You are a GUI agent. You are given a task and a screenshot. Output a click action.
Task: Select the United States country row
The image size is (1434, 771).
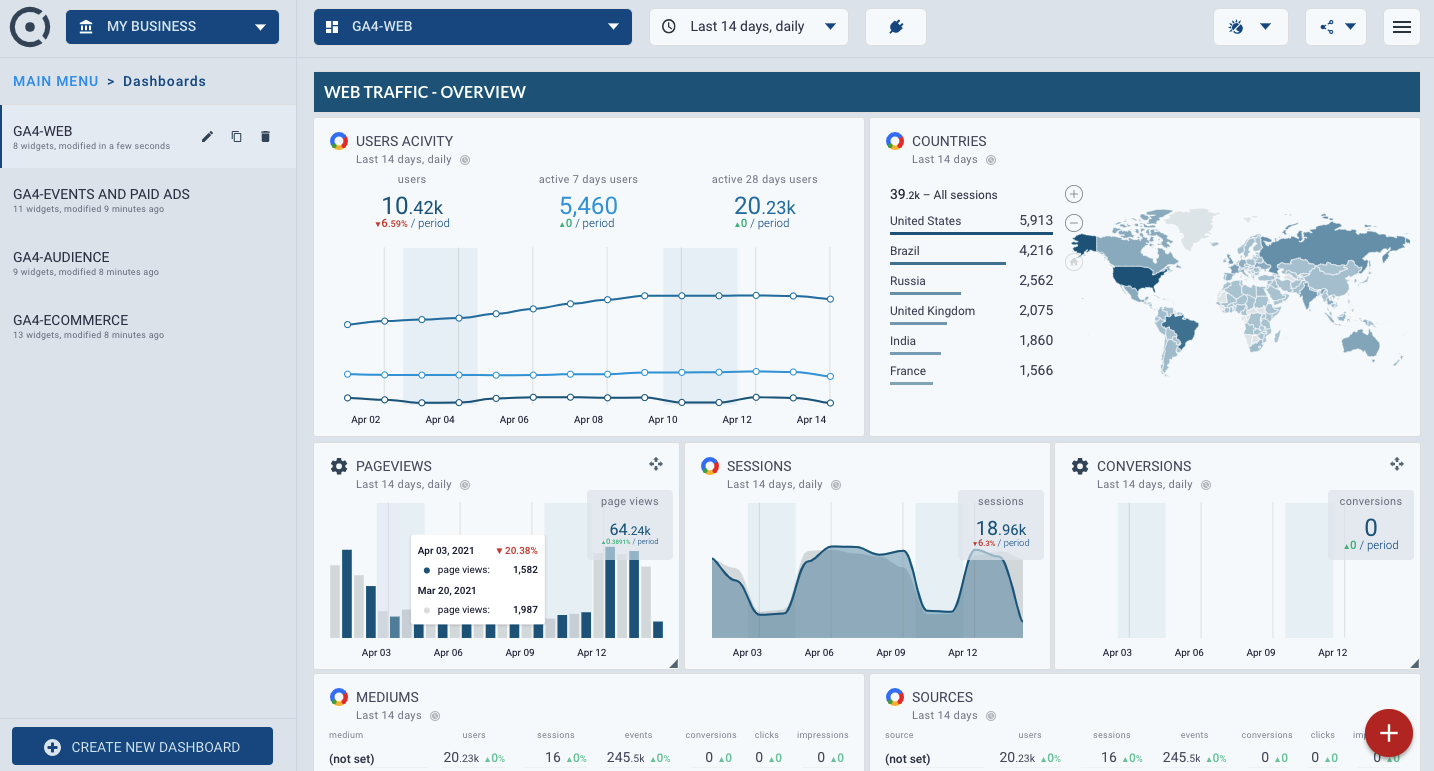[971, 222]
